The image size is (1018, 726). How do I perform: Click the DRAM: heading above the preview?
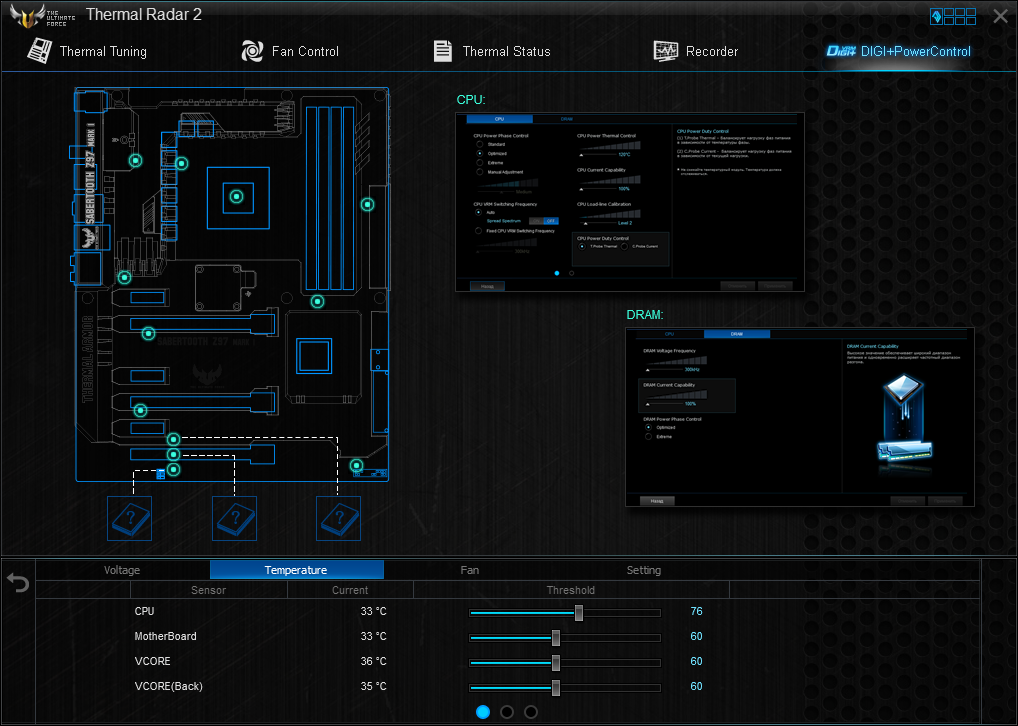(645, 314)
